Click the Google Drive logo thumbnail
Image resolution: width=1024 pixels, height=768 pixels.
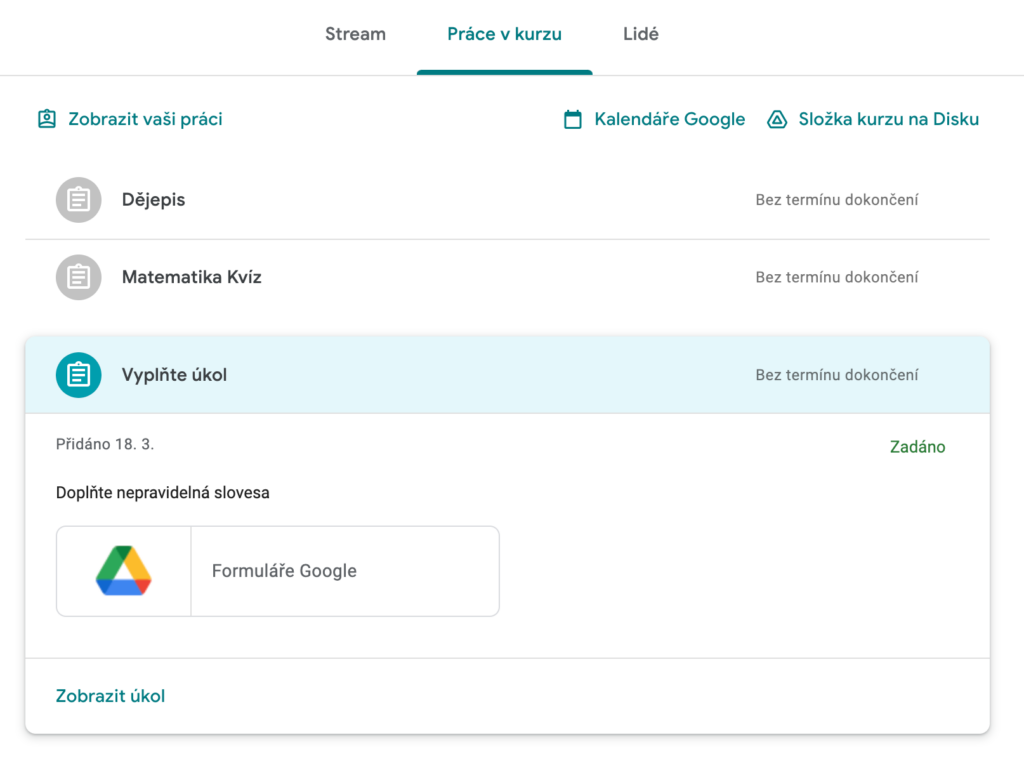click(124, 571)
